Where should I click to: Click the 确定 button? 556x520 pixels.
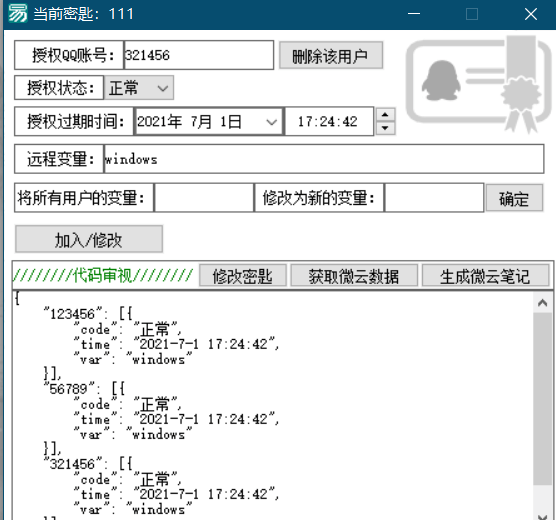pos(514,198)
